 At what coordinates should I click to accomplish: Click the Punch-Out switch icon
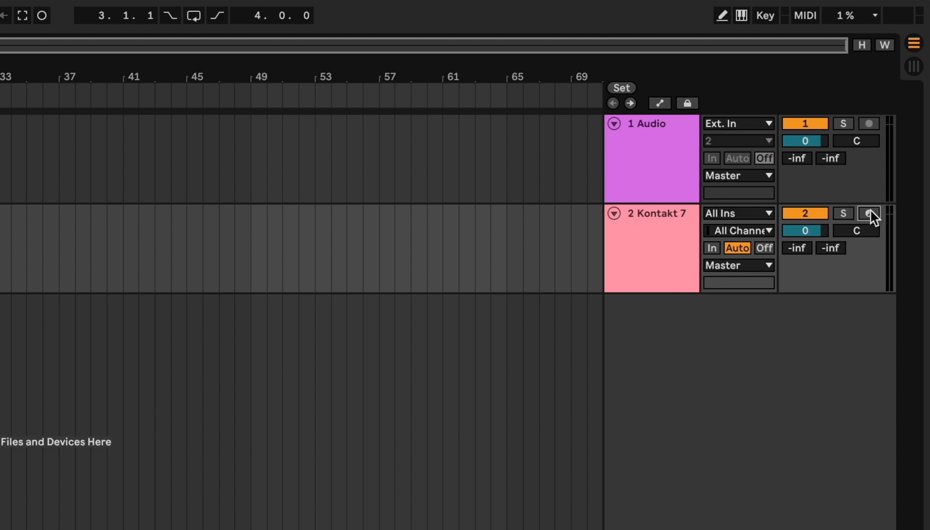coord(216,16)
